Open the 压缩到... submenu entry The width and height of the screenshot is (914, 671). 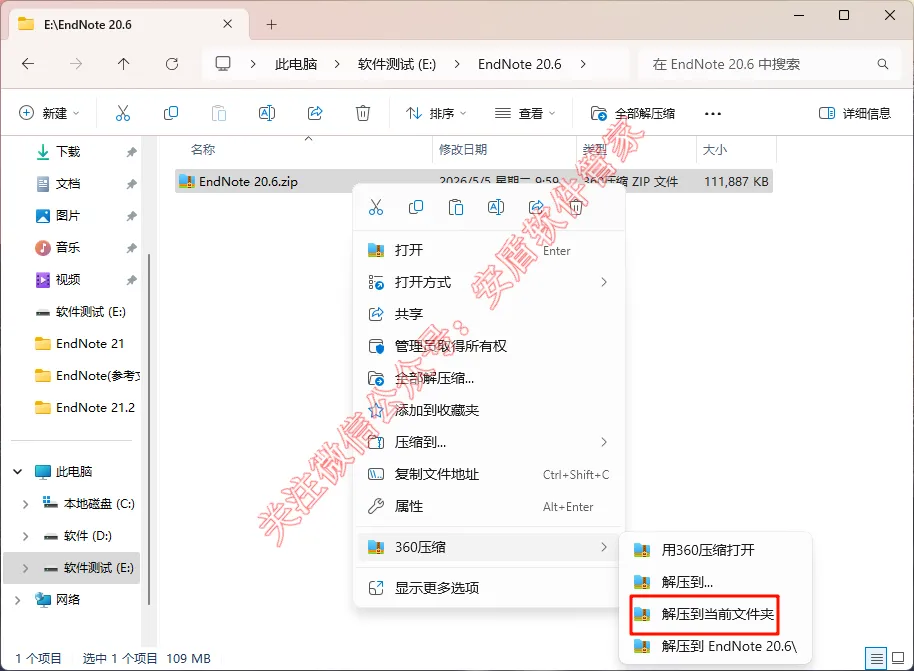(489, 442)
